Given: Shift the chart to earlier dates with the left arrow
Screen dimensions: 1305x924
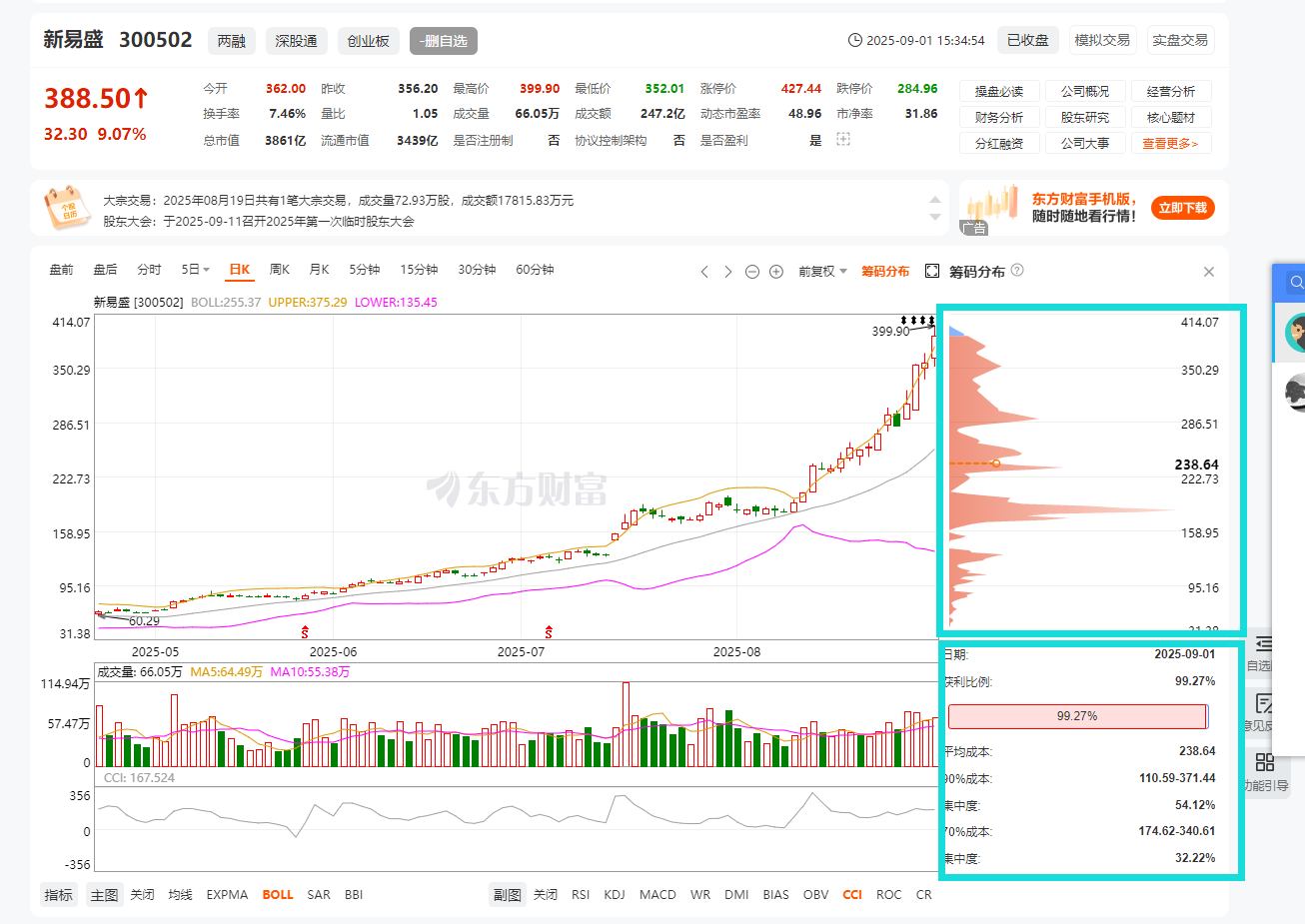Looking at the screenshot, I should pos(704,272).
